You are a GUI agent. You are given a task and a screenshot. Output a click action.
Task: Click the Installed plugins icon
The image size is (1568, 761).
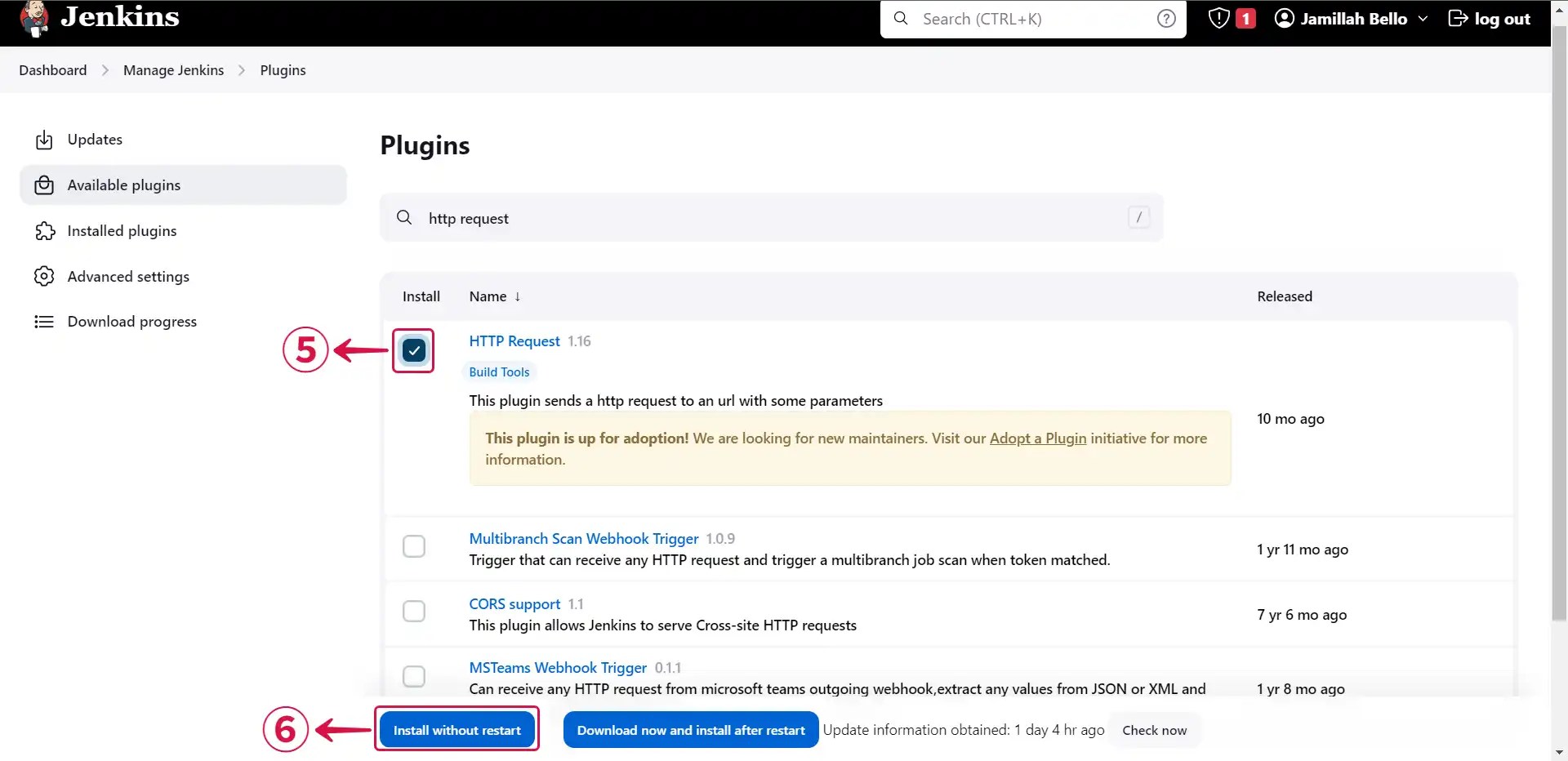(45, 230)
